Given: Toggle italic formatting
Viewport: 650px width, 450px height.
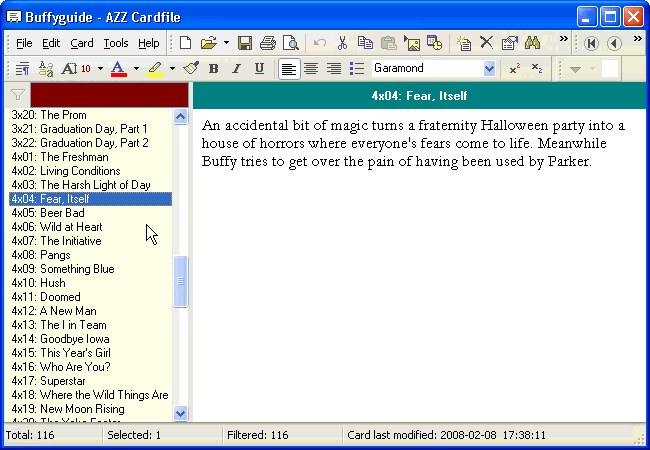Looking at the screenshot, I should click(236, 68).
